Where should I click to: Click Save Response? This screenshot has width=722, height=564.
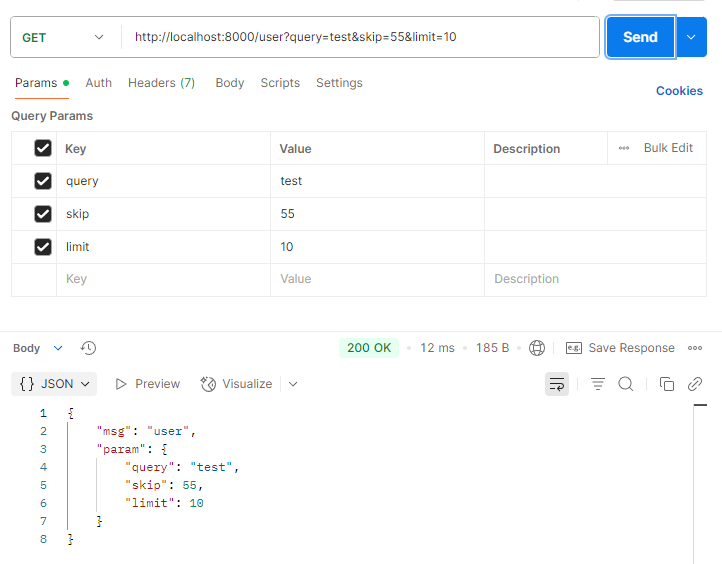point(631,348)
